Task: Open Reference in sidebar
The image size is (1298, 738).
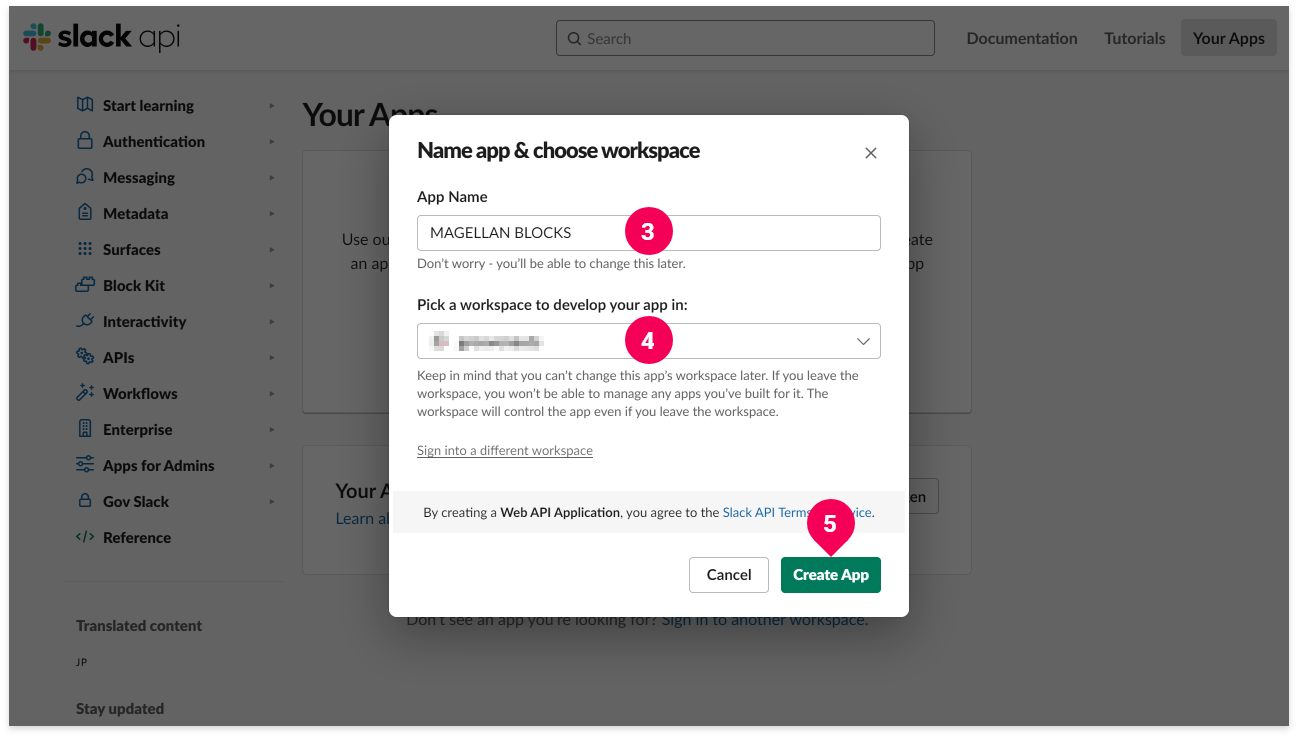Action: (137, 537)
